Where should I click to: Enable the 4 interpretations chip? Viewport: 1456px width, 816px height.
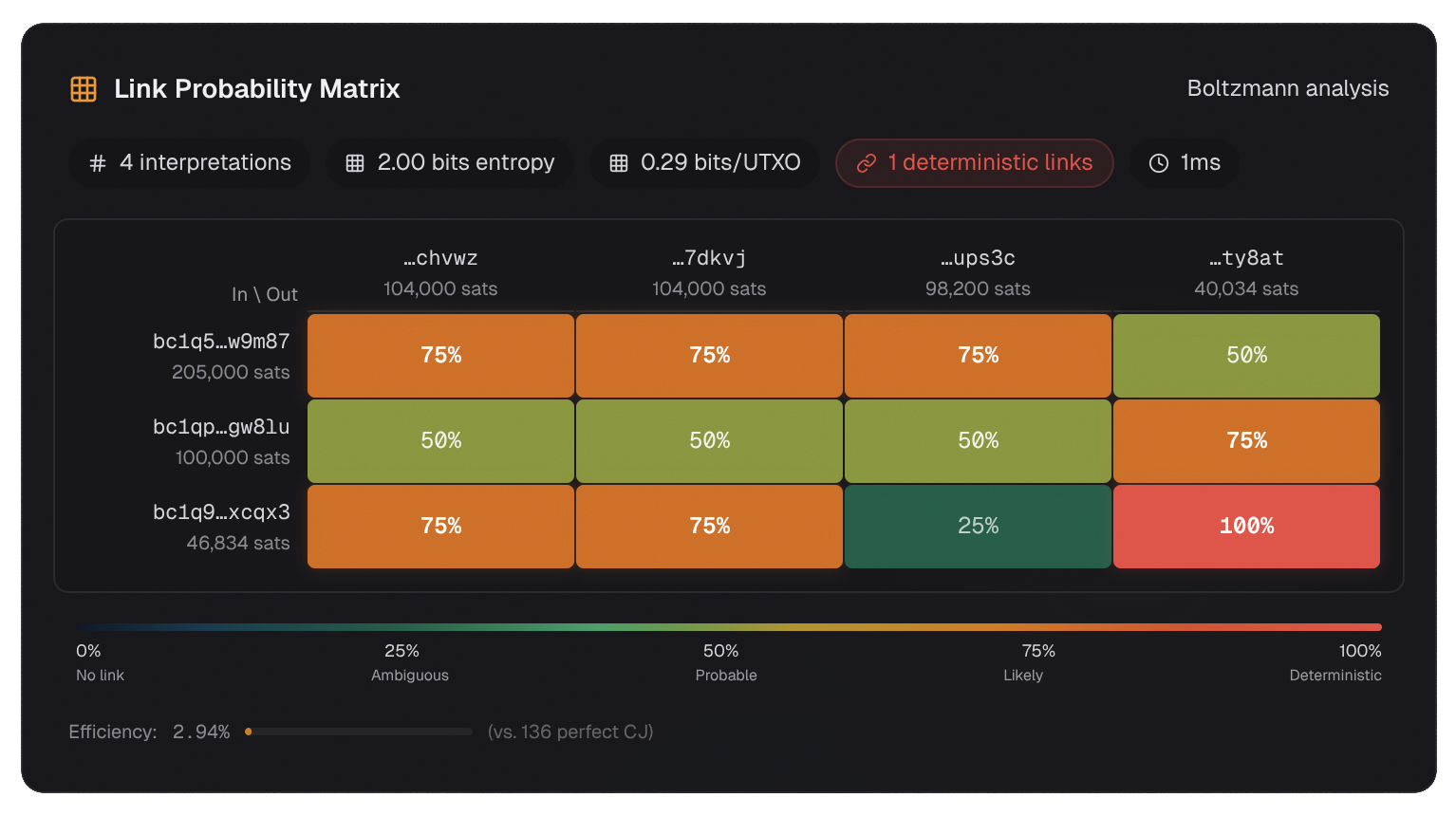coord(189,162)
